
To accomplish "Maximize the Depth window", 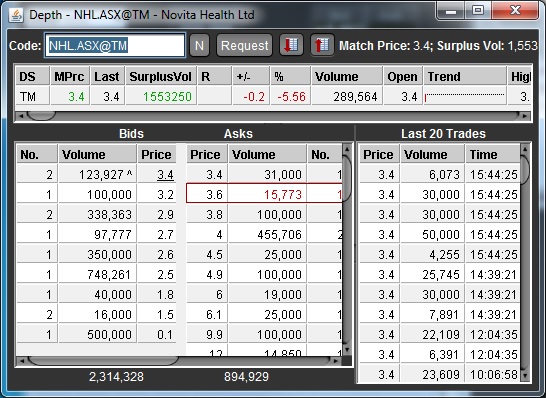I will (x=478, y=11).
